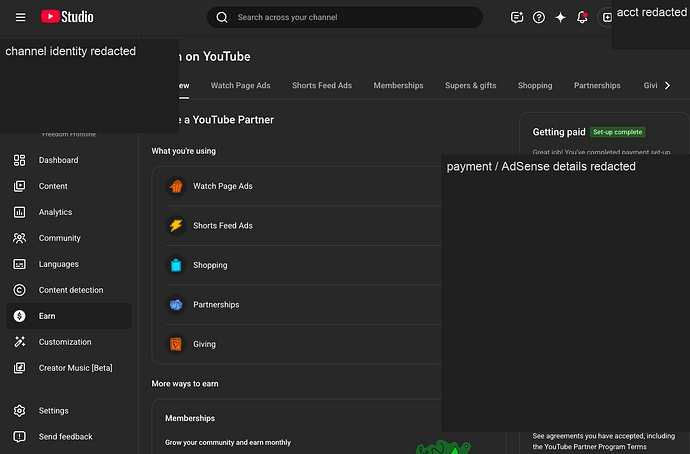Open Community icon in sidebar
This screenshot has height=454, width=690.
pyautogui.click(x=19, y=238)
